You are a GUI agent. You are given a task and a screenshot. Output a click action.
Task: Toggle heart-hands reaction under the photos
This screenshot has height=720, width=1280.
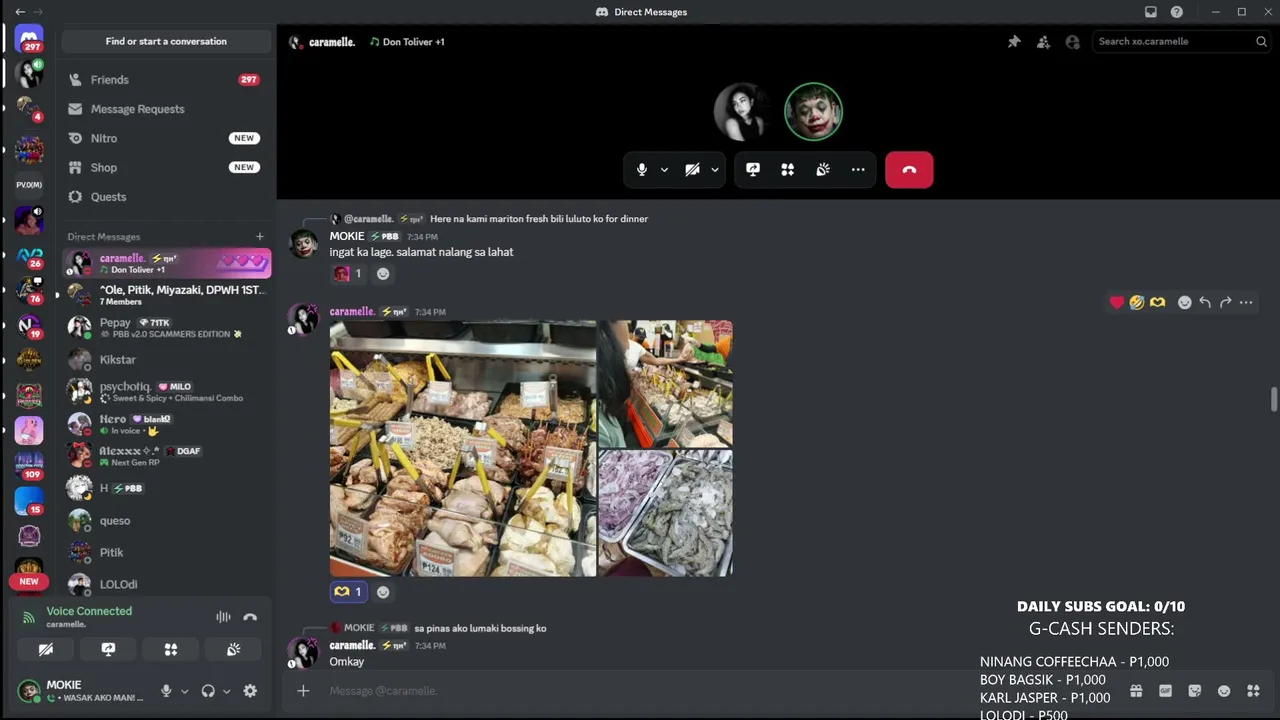pos(348,592)
